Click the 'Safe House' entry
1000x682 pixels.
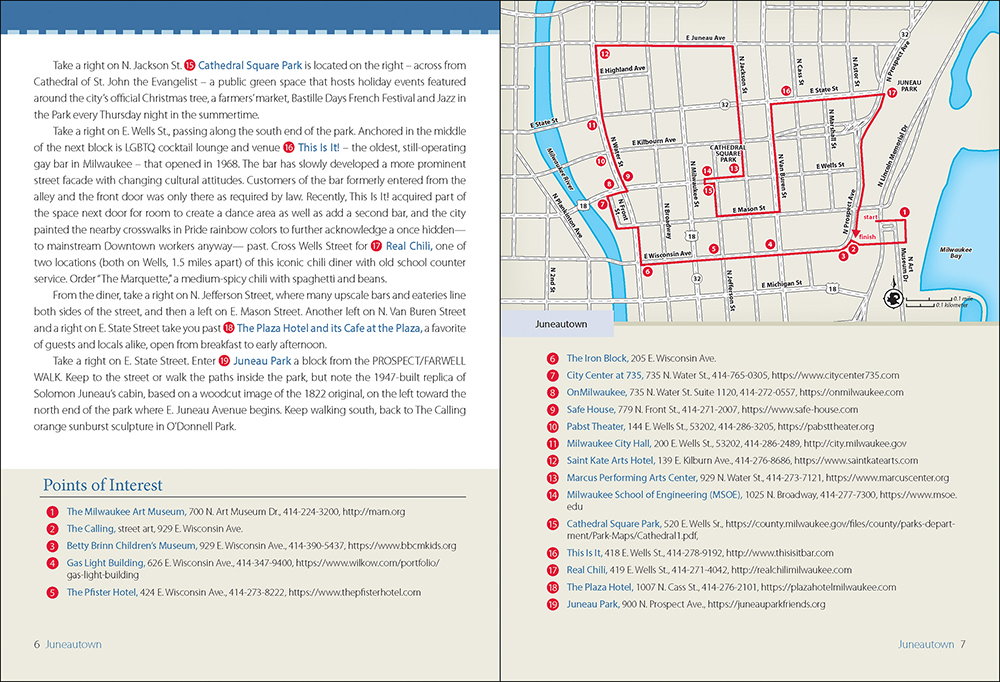591,410
